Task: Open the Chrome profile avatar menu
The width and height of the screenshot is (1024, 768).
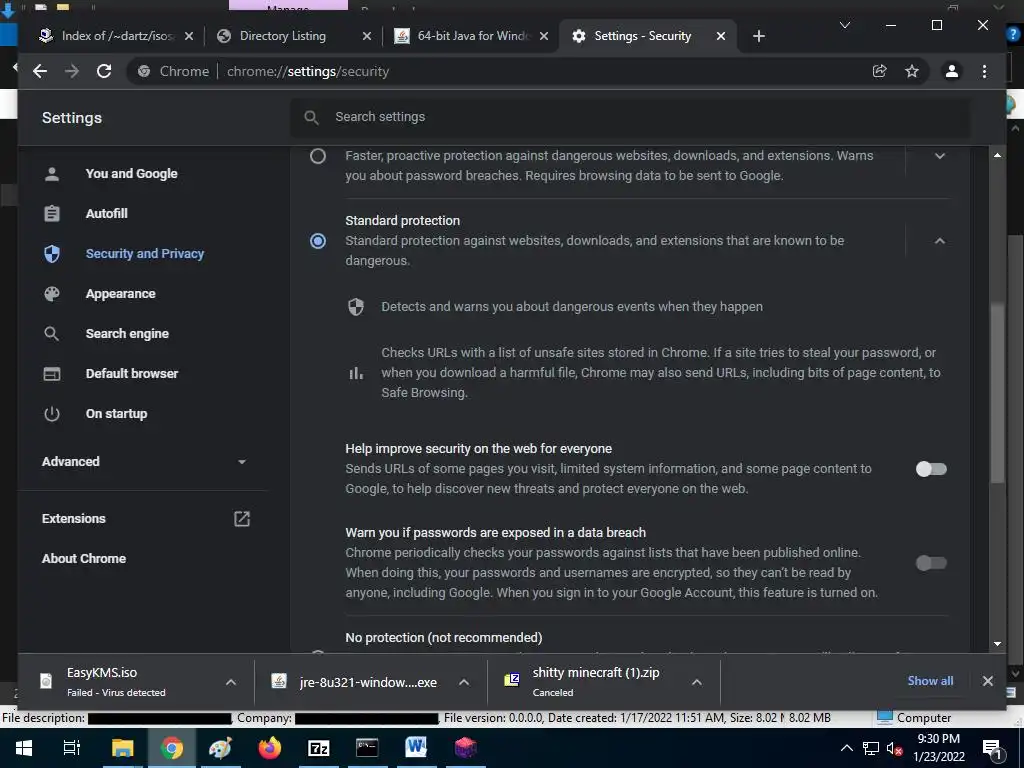Action: click(x=952, y=71)
